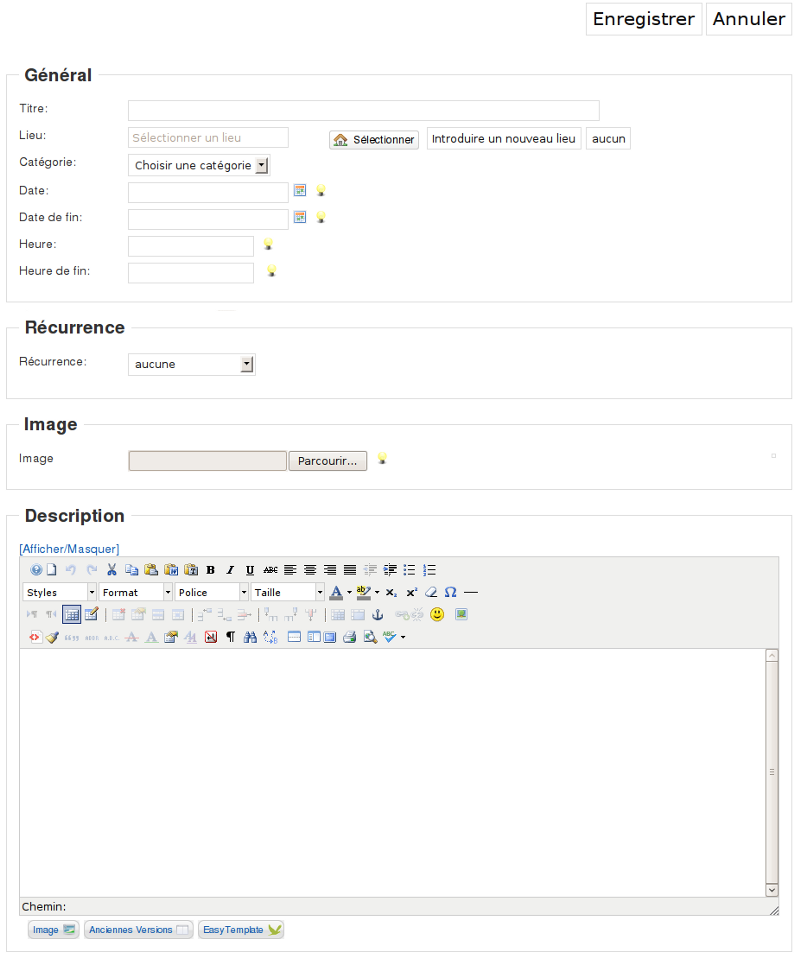Open the calendar picker next to Date

[299, 190]
